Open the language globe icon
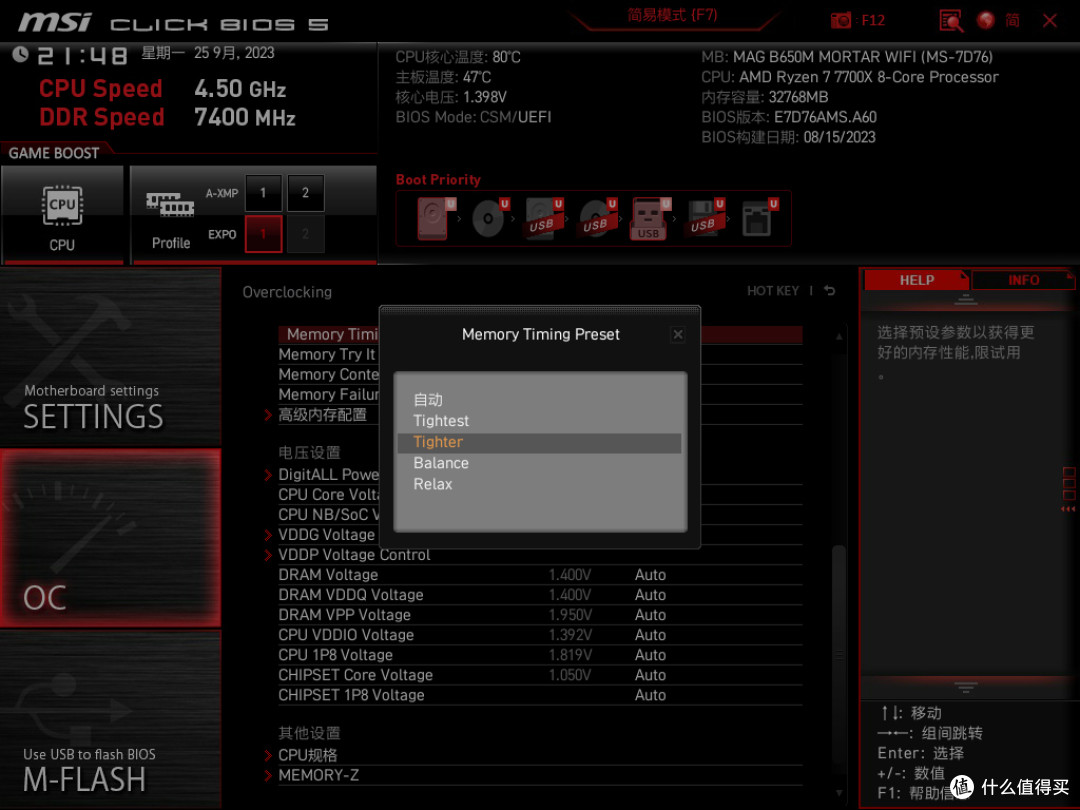 coord(986,20)
